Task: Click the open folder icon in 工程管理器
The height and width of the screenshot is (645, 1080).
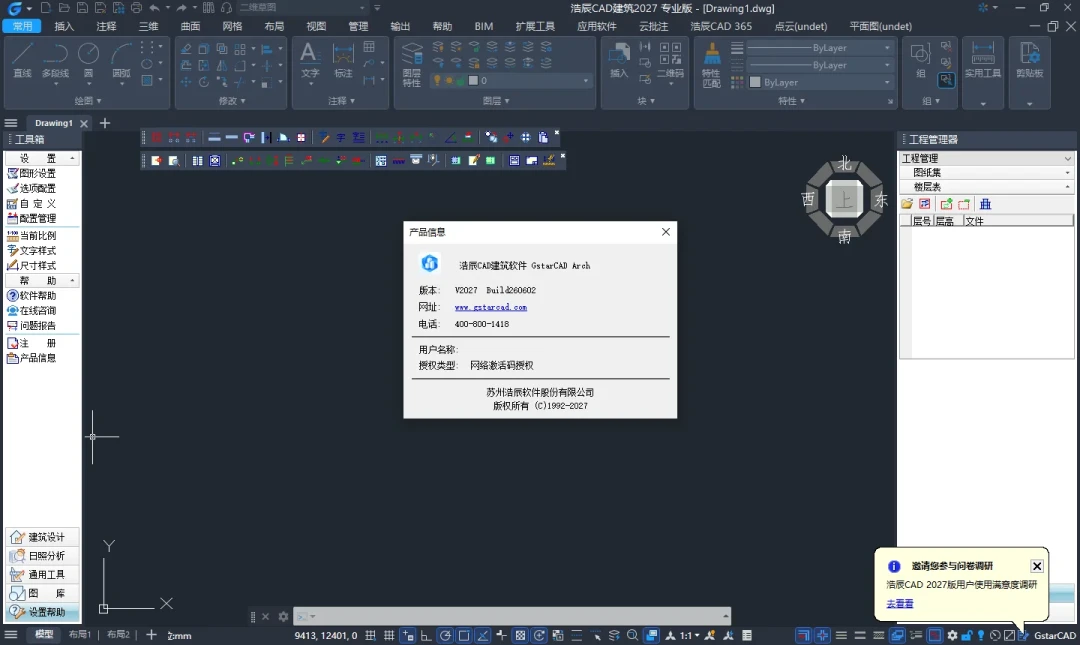Action: [x=907, y=204]
